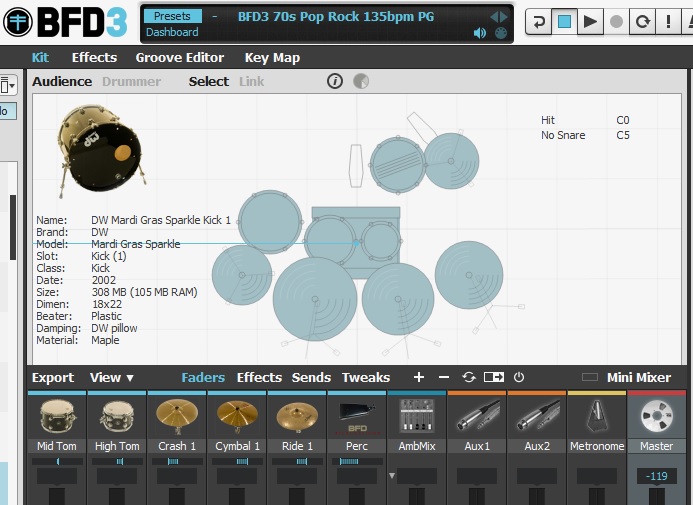Toggle the info circle icon
The width and height of the screenshot is (693, 505).
click(335, 81)
